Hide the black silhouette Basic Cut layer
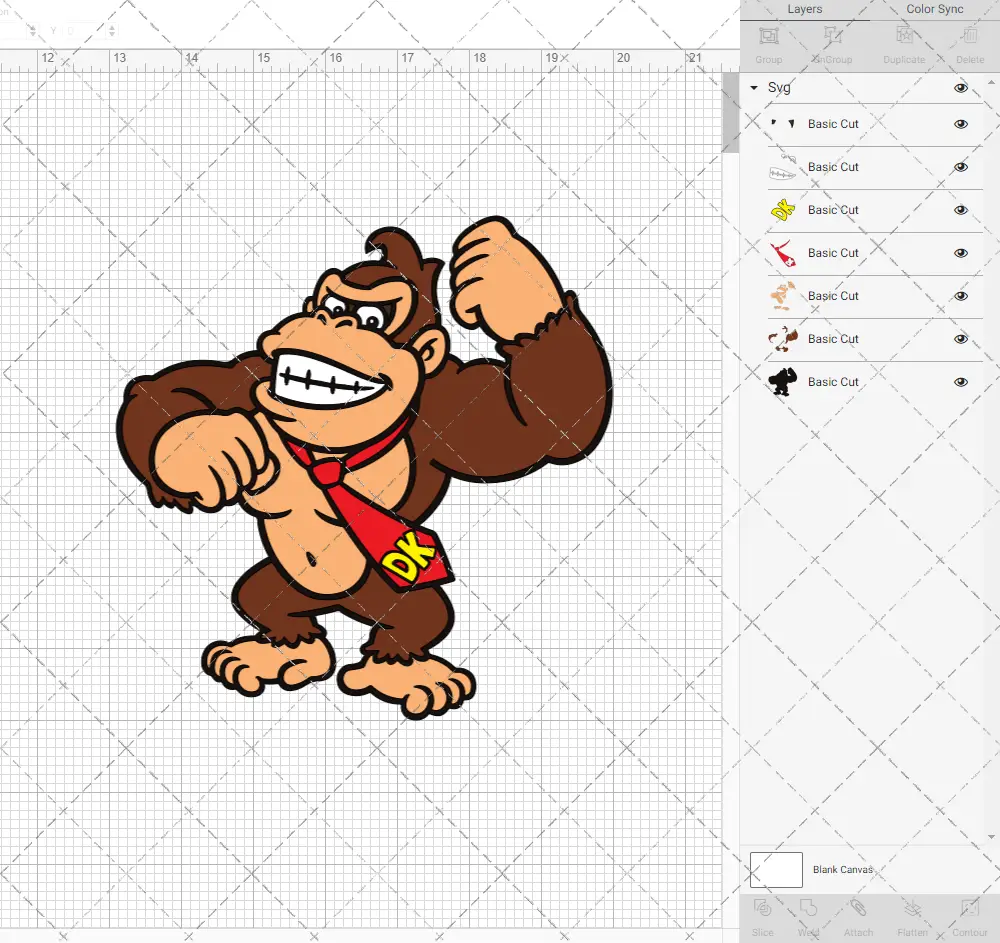The height and width of the screenshot is (943, 1000). pos(960,383)
